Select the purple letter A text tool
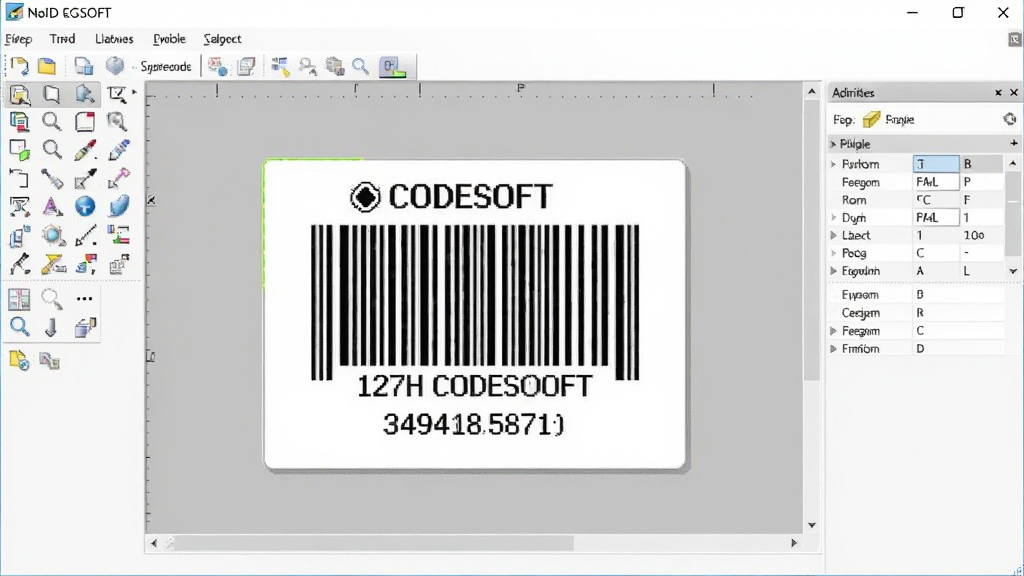This screenshot has width=1024, height=576. (x=52, y=206)
